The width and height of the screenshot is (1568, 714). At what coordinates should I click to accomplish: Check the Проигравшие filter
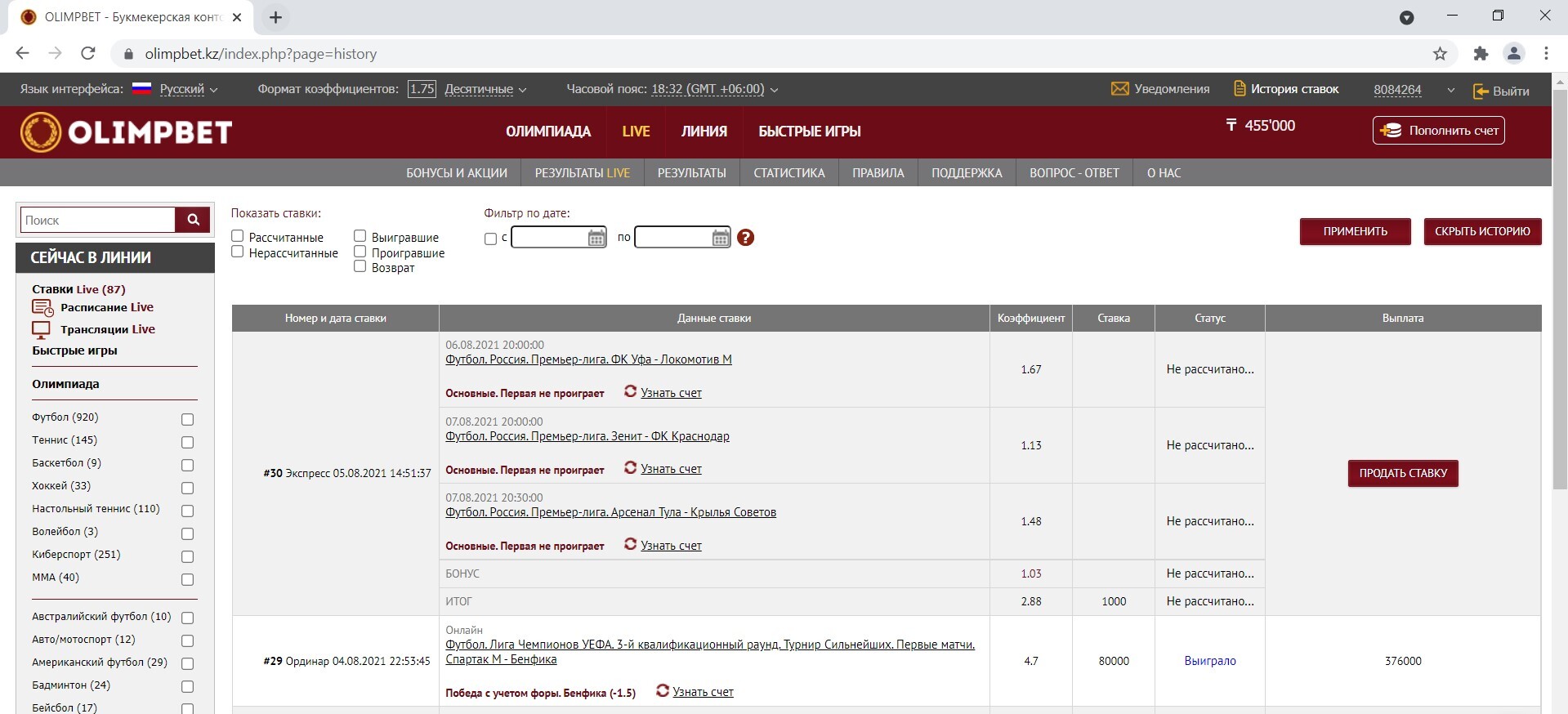360,252
